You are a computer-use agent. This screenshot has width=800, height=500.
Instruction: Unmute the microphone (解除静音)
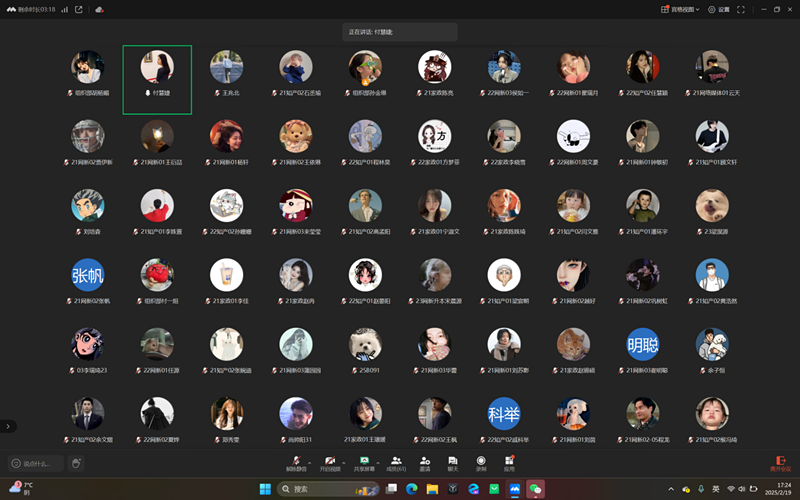(294, 460)
